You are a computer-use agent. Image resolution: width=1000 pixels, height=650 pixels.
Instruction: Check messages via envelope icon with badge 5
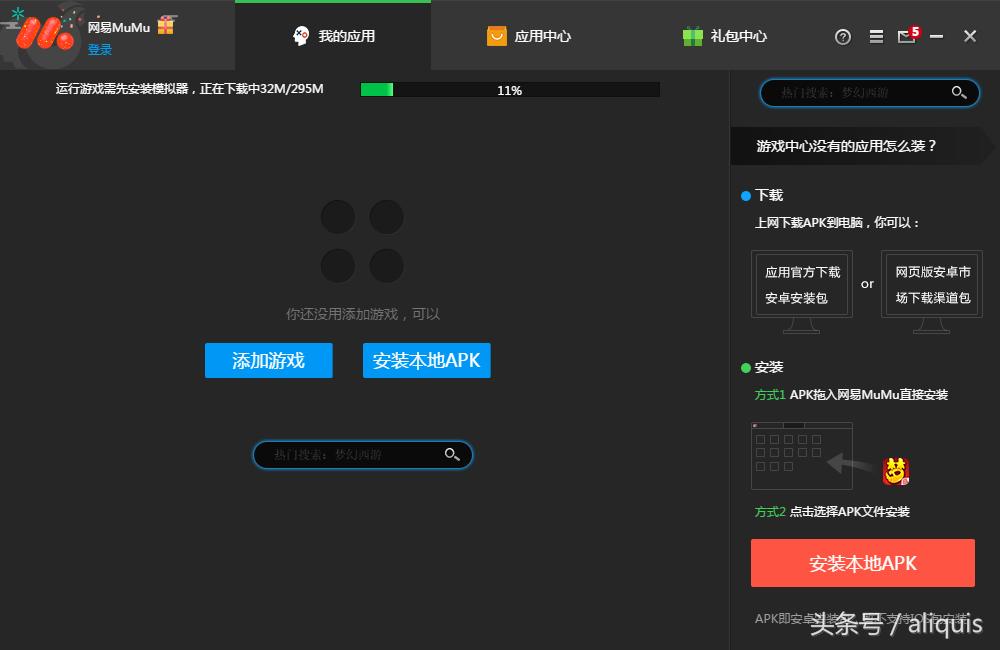[906, 36]
